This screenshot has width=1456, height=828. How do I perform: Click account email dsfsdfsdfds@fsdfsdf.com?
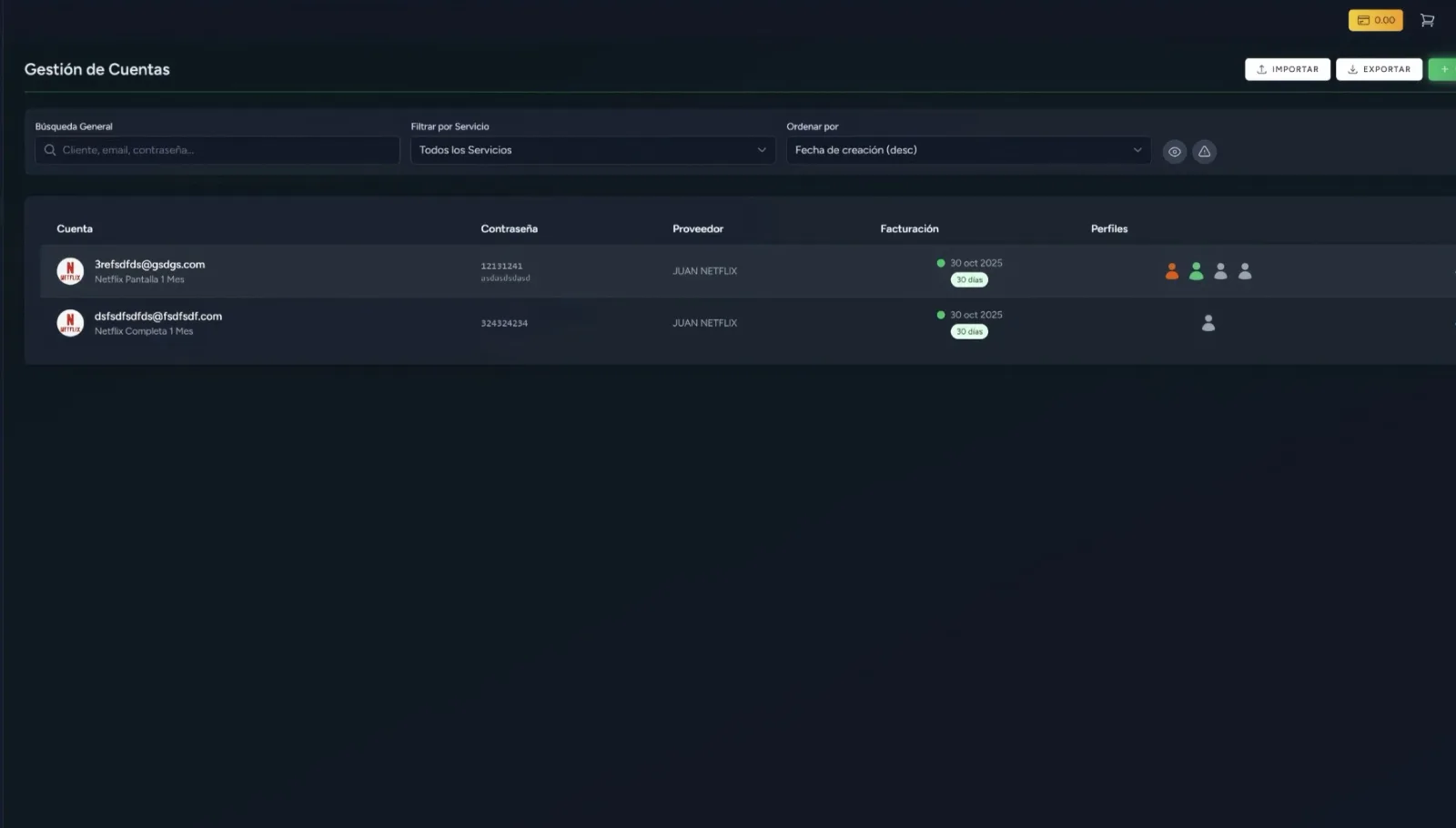click(x=158, y=317)
